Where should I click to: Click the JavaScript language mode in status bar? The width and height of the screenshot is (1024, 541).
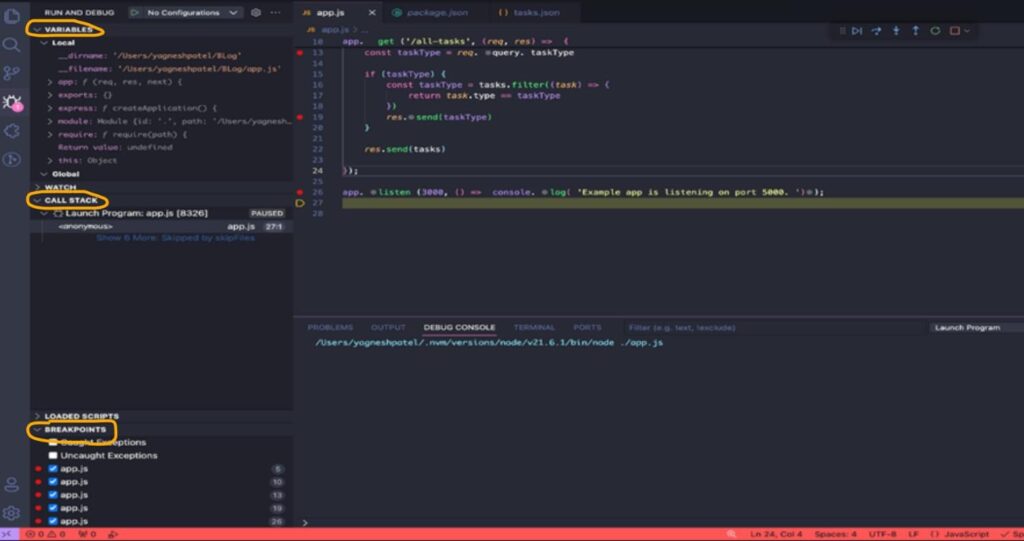tap(964, 534)
